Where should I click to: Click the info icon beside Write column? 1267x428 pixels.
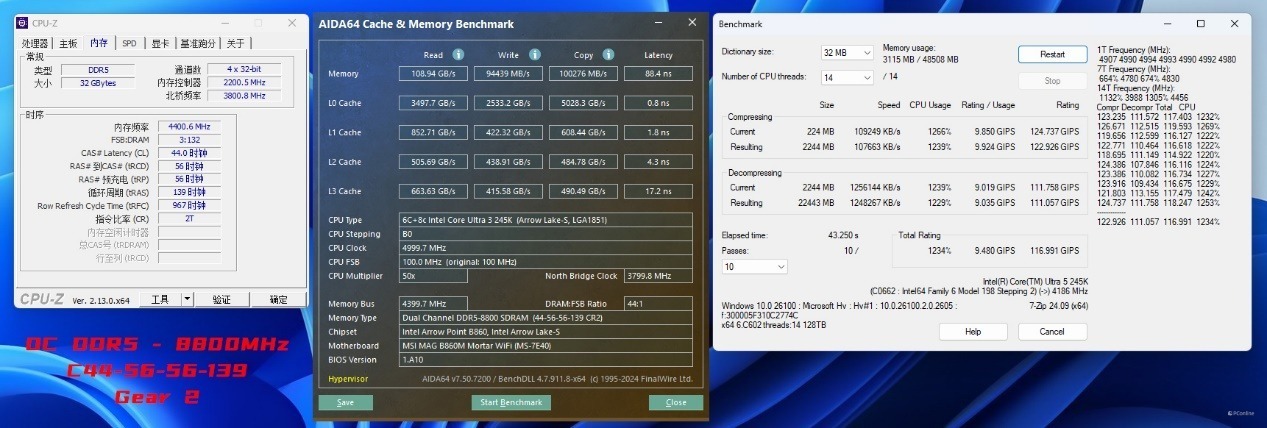point(533,55)
